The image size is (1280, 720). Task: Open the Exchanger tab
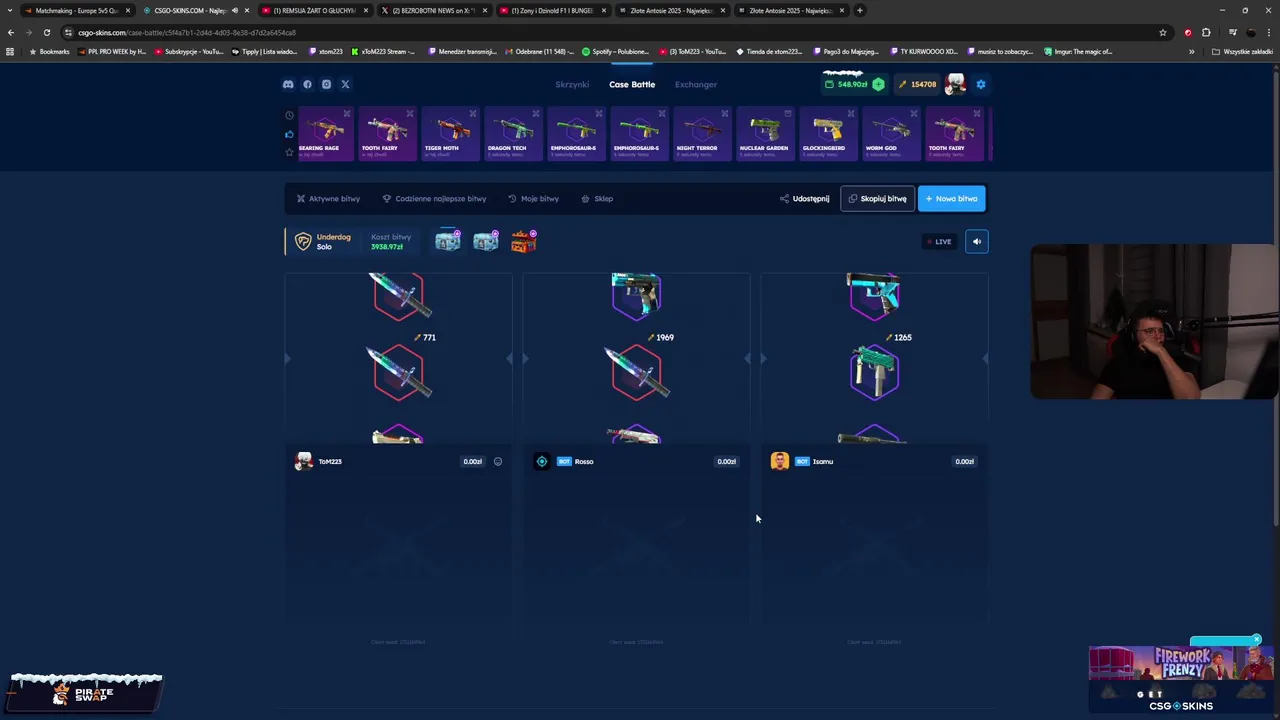tap(696, 84)
